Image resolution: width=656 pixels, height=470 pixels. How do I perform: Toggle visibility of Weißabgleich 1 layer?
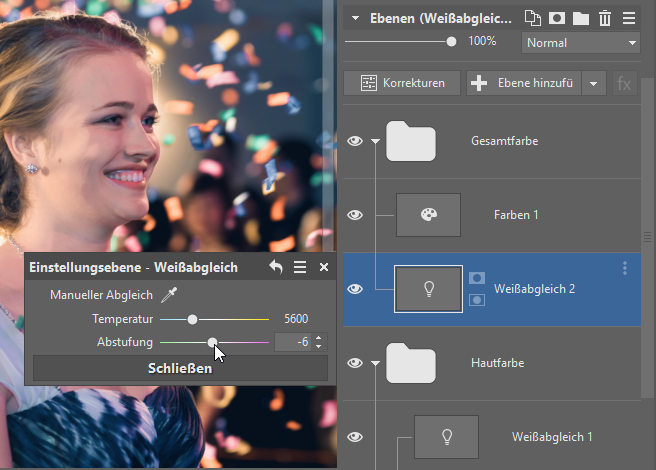[355, 437]
